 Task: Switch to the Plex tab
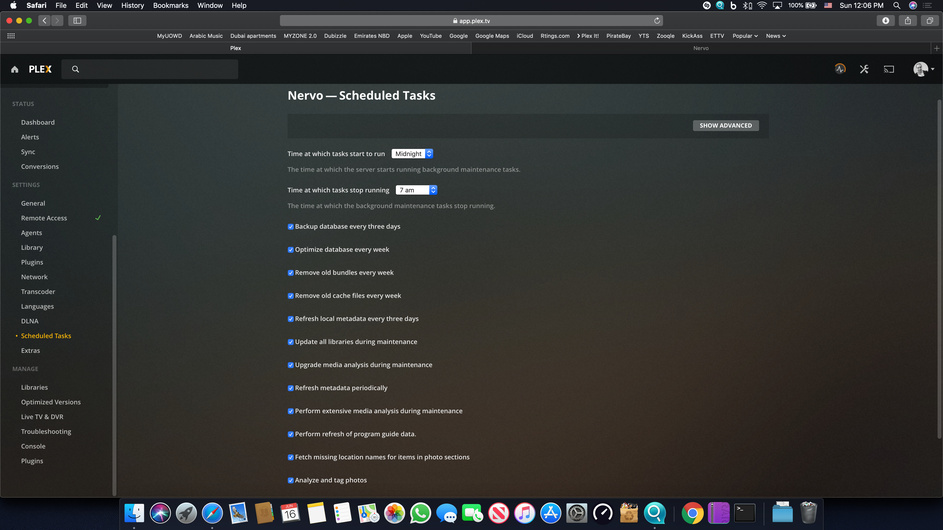tap(236, 48)
